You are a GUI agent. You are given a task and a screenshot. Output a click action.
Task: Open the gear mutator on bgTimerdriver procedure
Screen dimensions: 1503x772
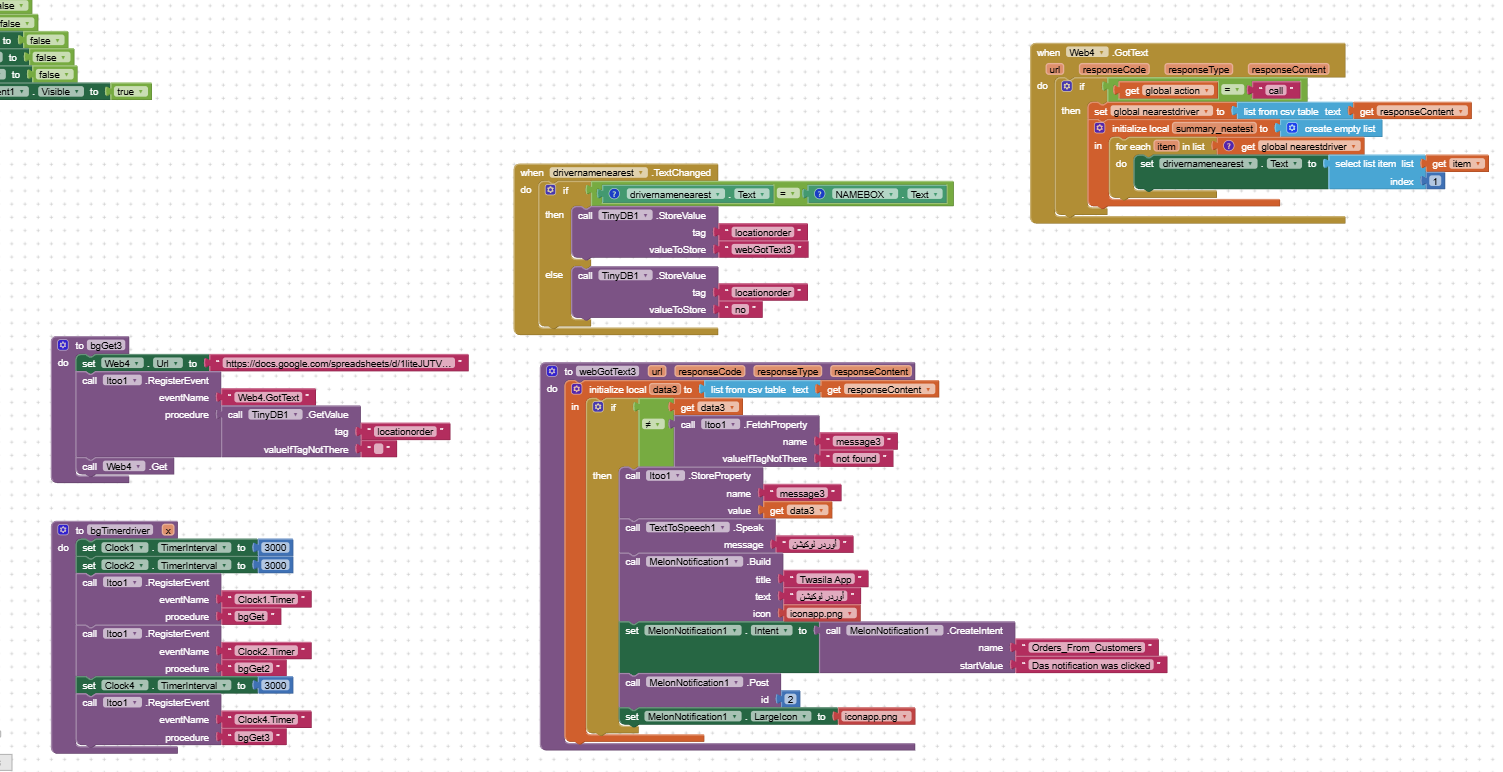click(63, 530)
